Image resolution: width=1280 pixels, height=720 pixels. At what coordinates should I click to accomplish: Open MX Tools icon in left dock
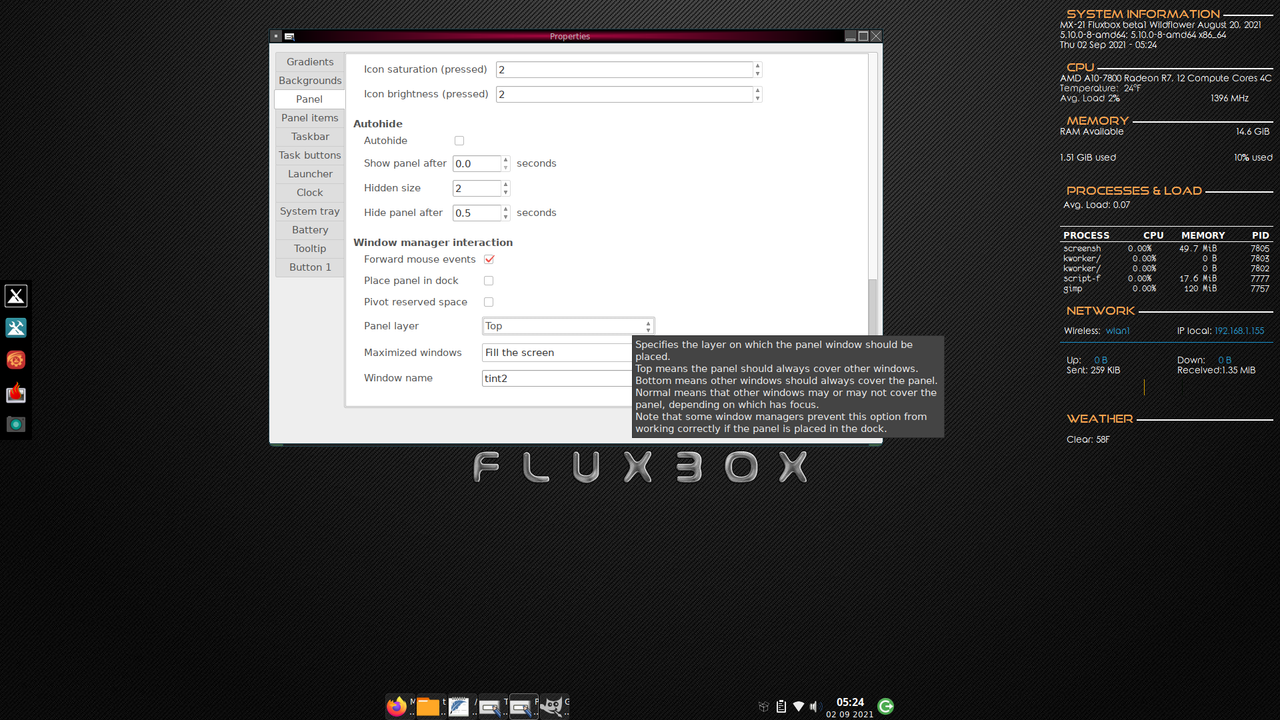coord(16,328)
